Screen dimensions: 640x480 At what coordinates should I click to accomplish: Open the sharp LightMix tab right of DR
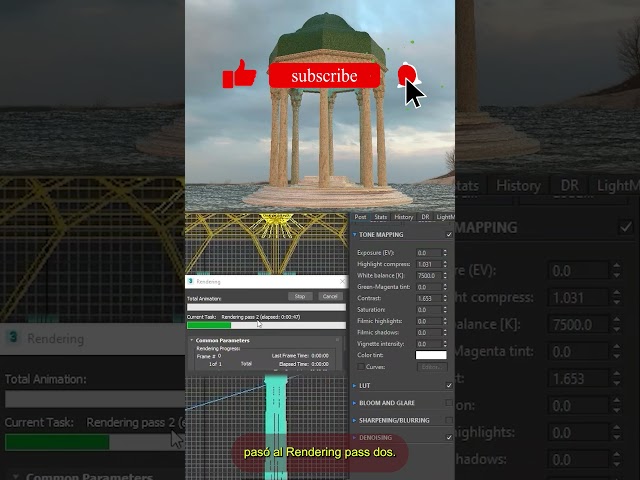(445, 217)
